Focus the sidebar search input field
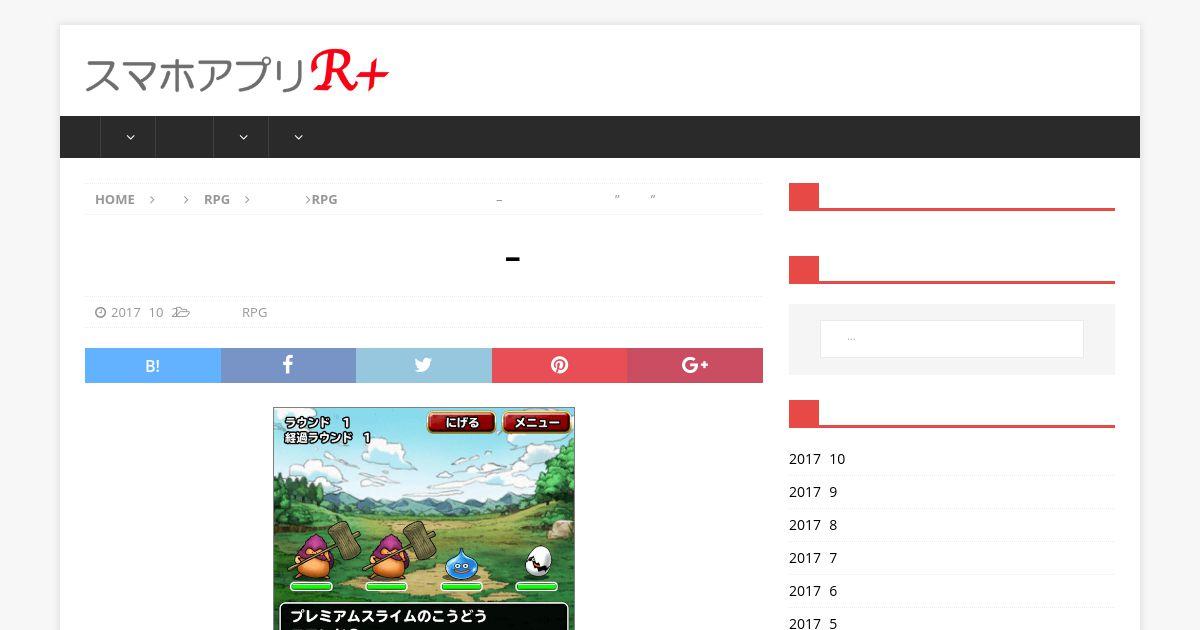Image resolution: width=1200 pixels, height=630 pixels. 952,339
